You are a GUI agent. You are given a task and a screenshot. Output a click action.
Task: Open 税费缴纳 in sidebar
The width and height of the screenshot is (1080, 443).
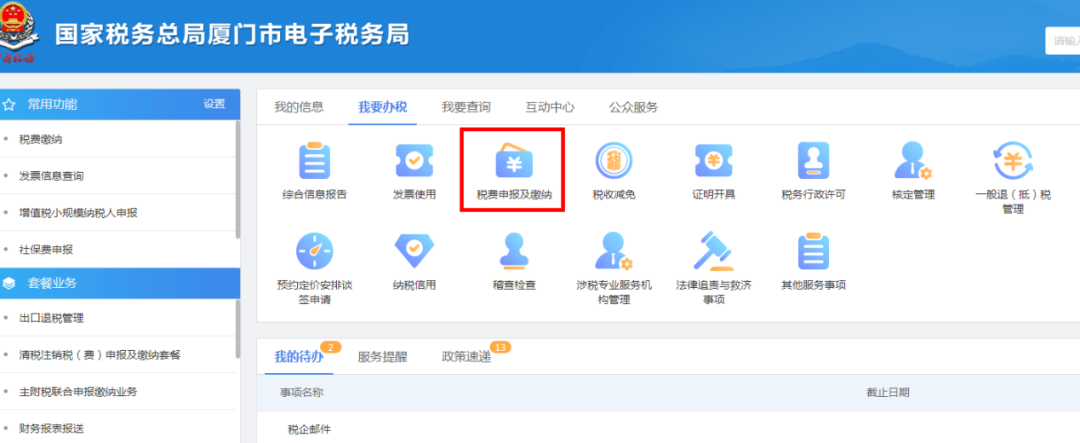[x=41, y=140]
